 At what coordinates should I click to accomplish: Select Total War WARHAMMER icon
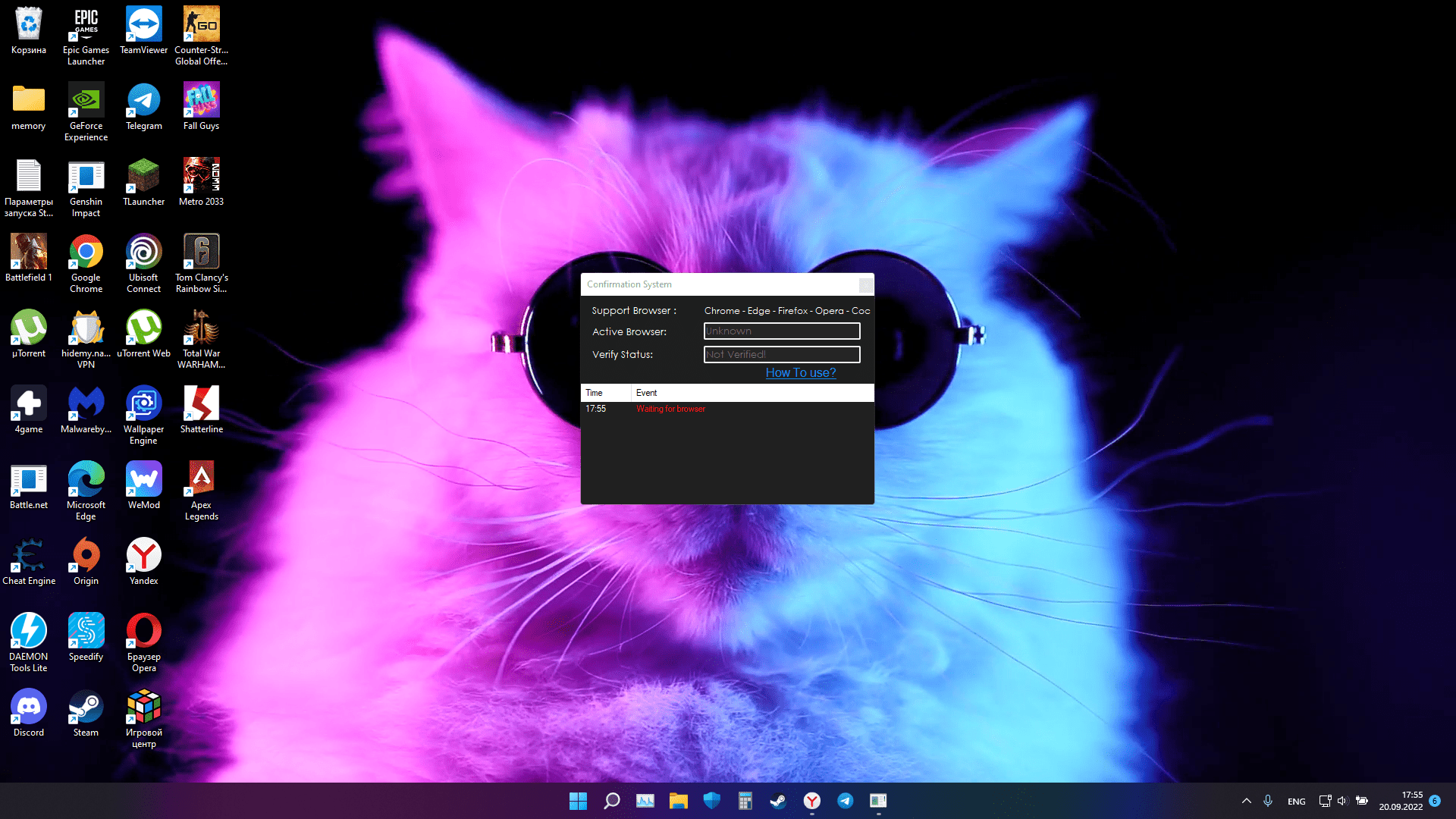click(x=201, y=340)
